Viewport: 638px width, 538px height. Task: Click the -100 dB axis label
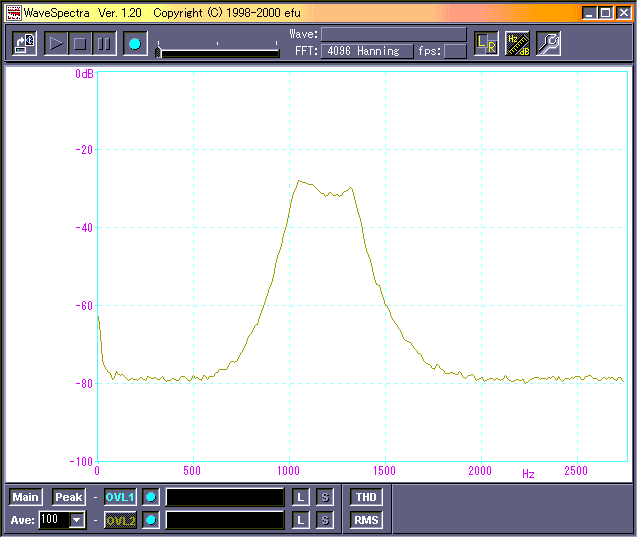[x=81, y=461]
